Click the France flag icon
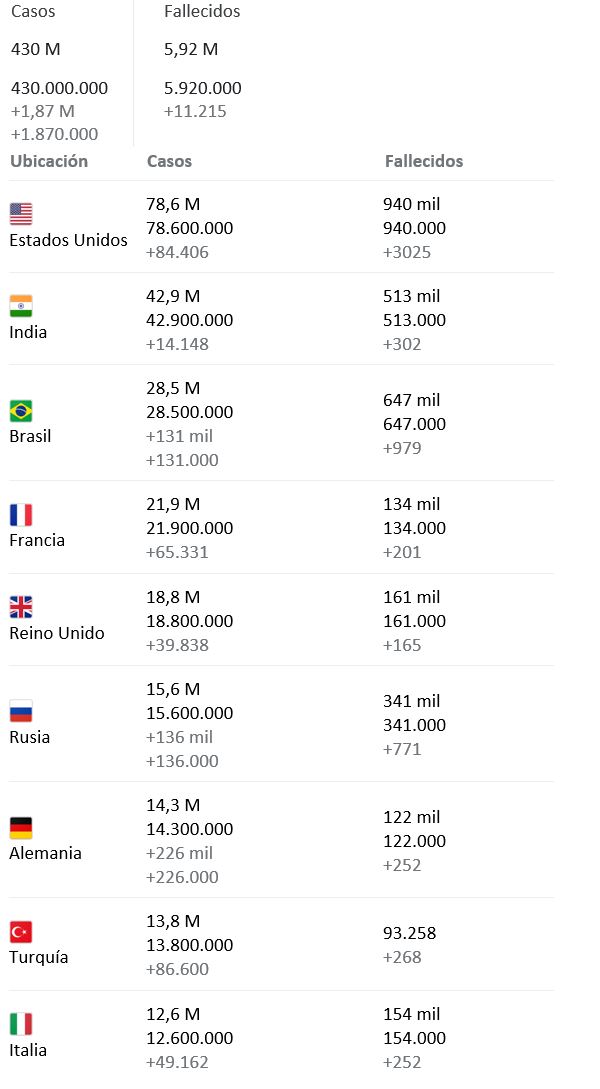Screen dimensions: 600x1089 [21, 514]
